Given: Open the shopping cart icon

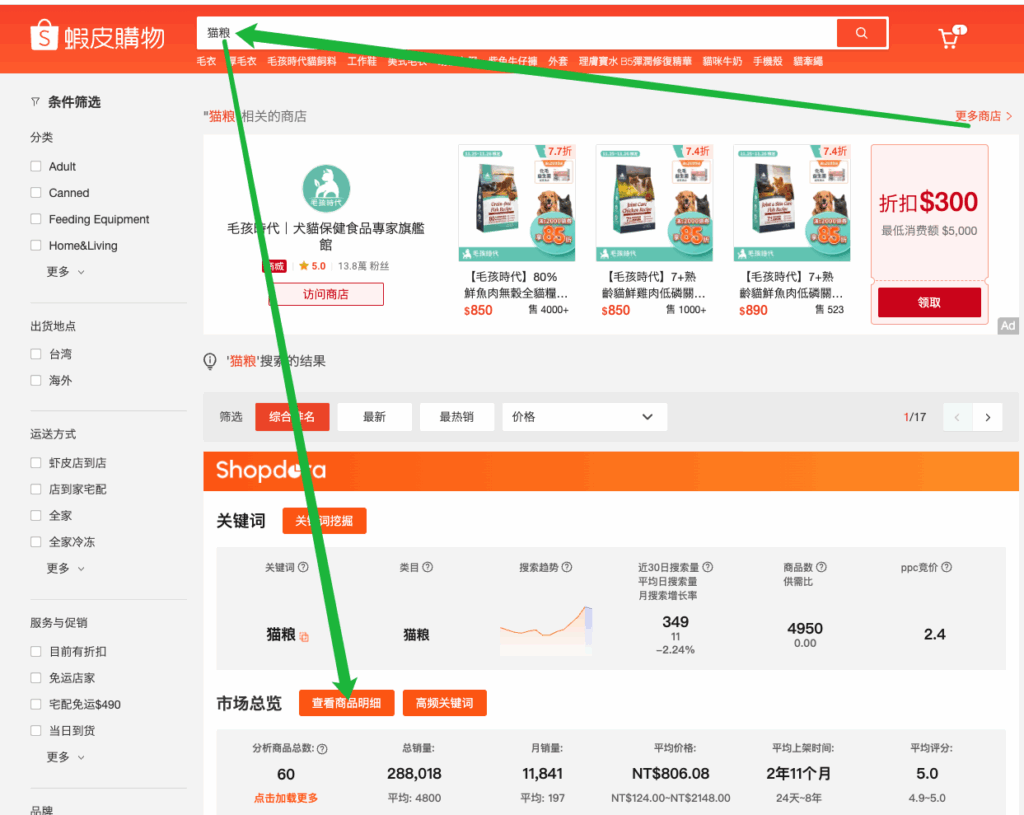Looking at the screenshot, I should (x=948, y=39).
